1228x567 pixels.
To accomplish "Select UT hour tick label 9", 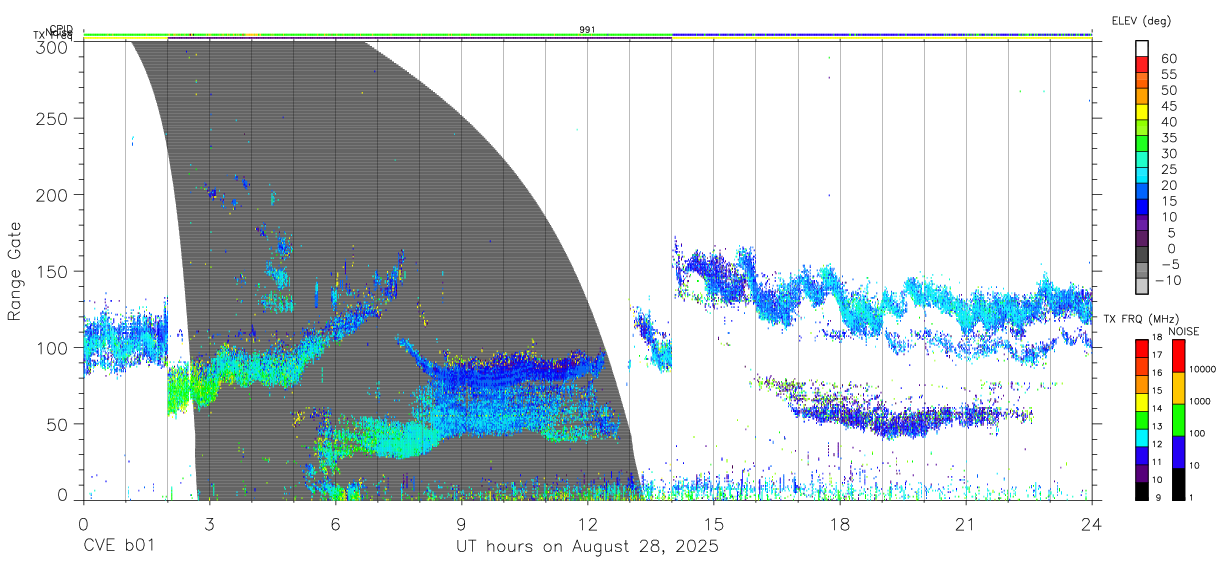I will [x=461, y=524].
